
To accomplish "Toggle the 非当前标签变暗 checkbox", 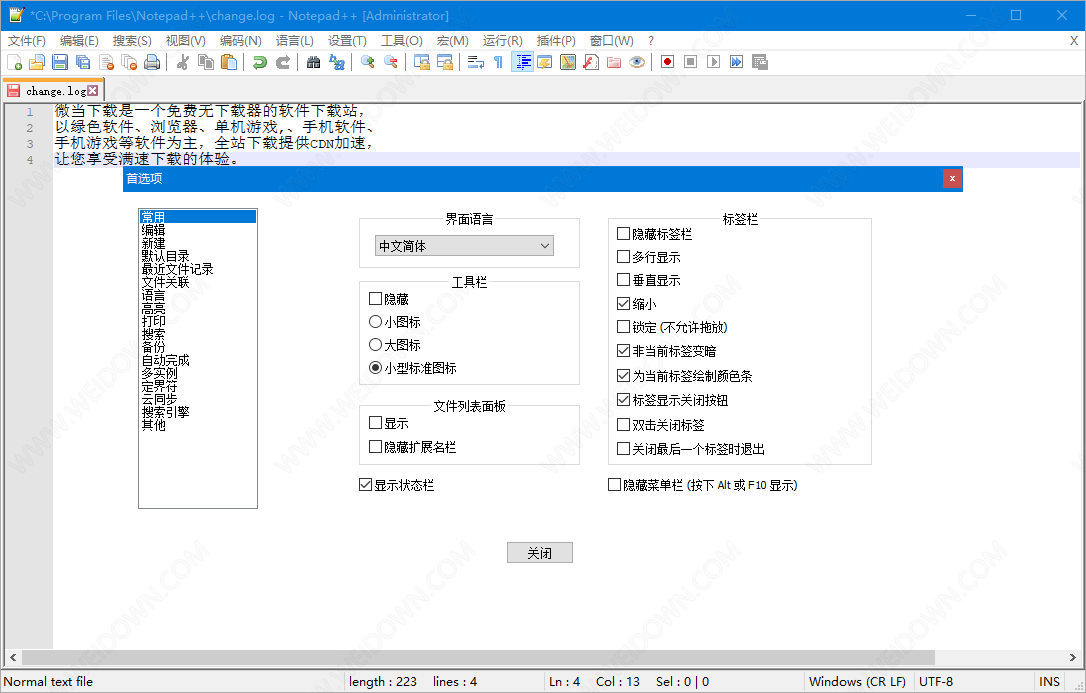I will (x=623, y=351).
